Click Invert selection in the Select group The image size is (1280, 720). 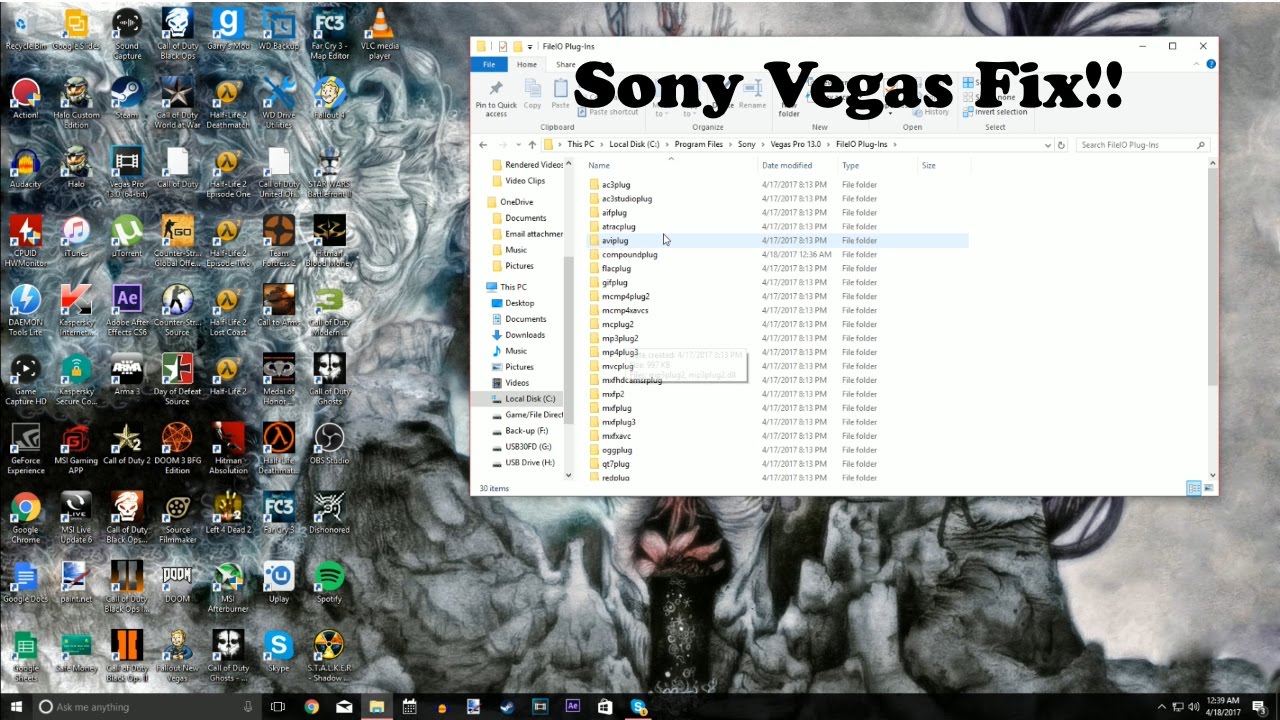click(x=995, y=112)
